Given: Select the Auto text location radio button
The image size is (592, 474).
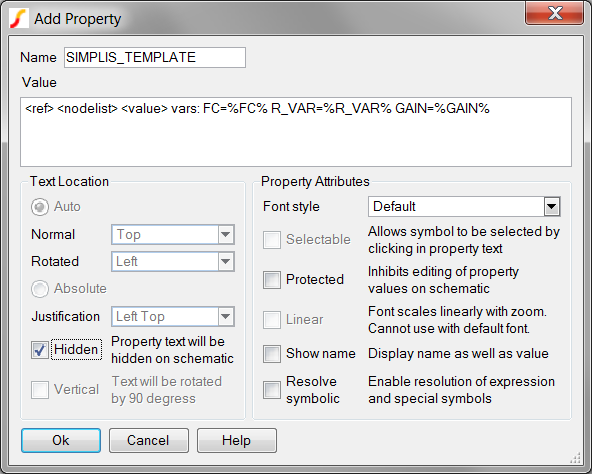Looking at the screenshot, I should 40,207.
